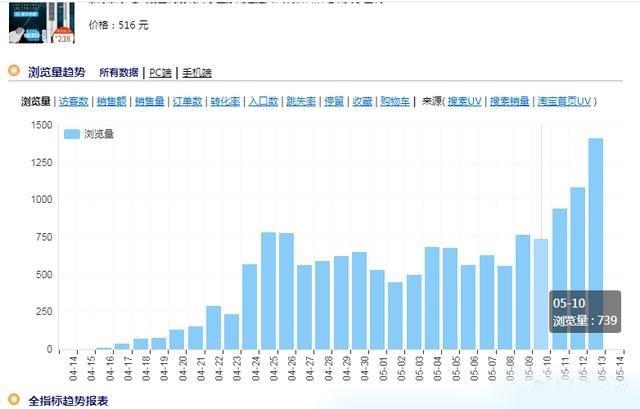Viewport: 640px width, 409px height.
Task: Click the 04-14 axis date label
Action: click(73, 368)
